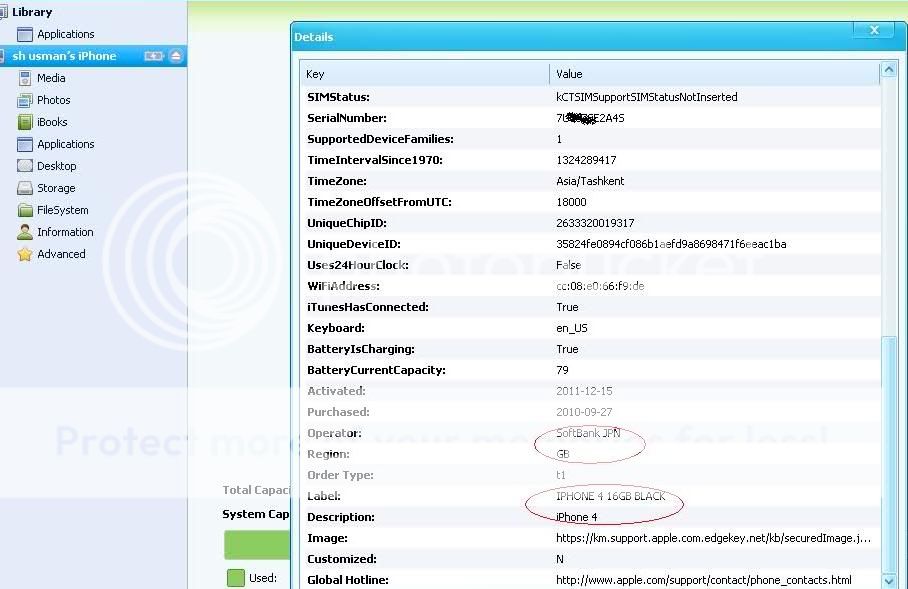This screenshot has width=908, height=589.
Task: Select the Asia/Tashkent time zone value
Action: pos(590,181)
